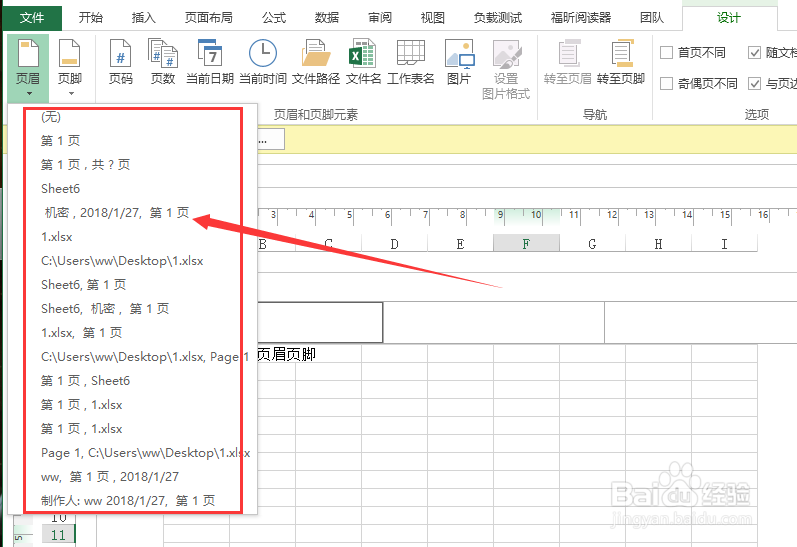This screenshot has height=547, width=797.
Task: Switch to the 数据 ribbon tab
Action: tap(327, 18)
